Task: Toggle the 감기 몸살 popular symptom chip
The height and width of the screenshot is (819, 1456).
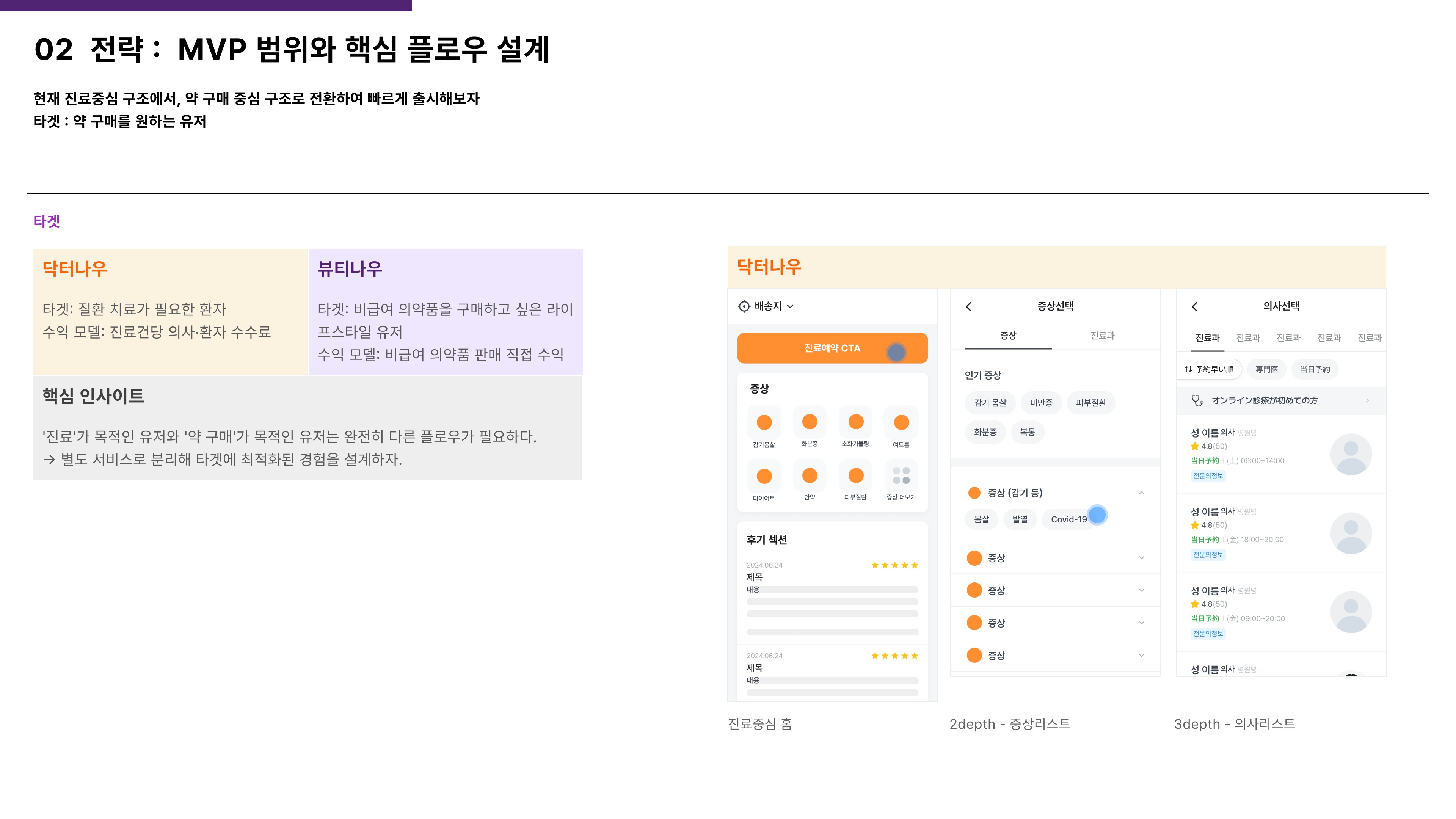Action: [990, 402]
